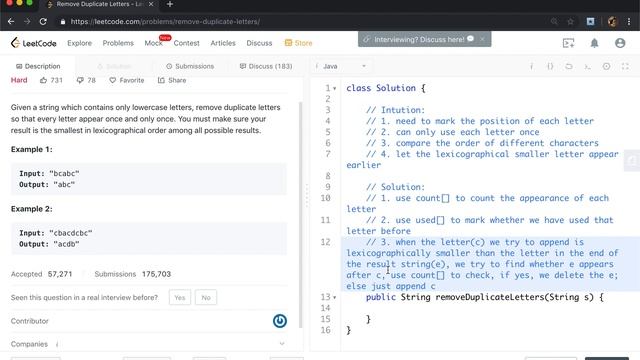Click the Submissions 175,703 statistic
Image resolution: width=640 pixels, height=360 pixels.
pos(133,274)
